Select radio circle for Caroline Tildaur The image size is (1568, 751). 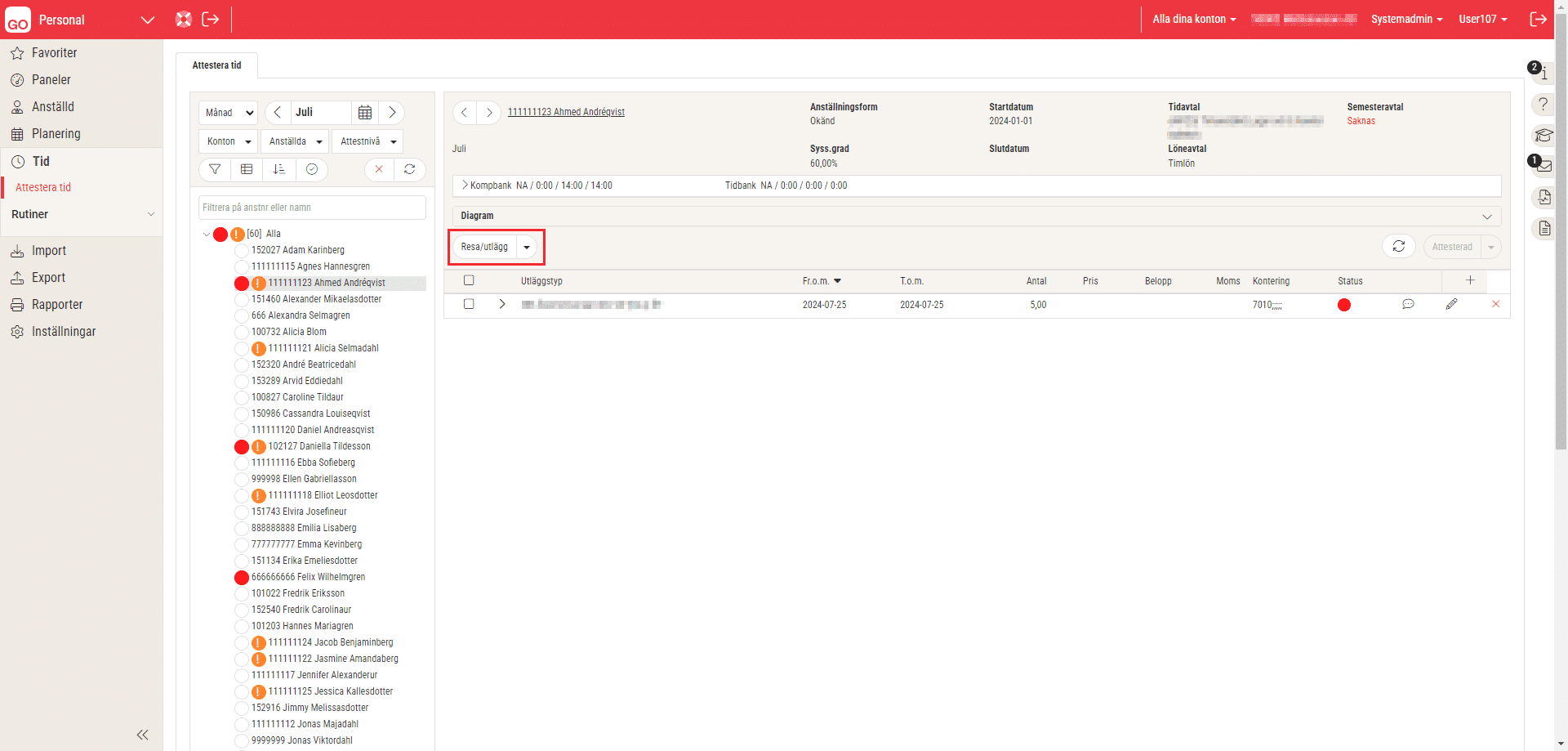pyautogui.click(x=242, y=398)
